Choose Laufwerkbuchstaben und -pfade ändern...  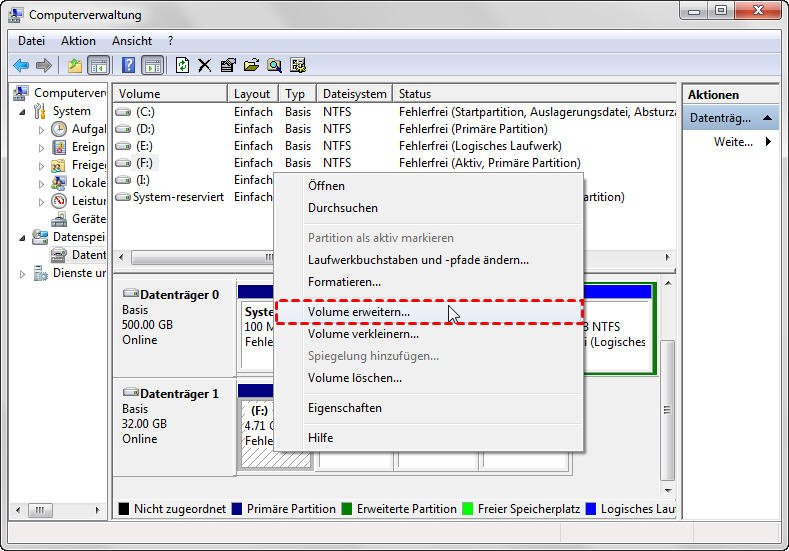coord(430,260)
